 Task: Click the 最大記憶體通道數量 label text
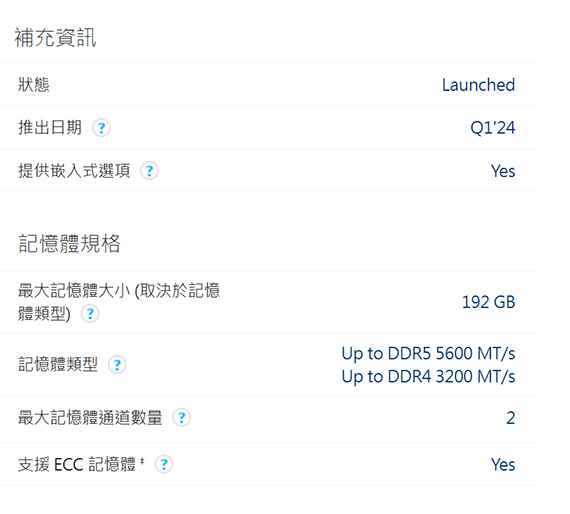tap(90, 417)
